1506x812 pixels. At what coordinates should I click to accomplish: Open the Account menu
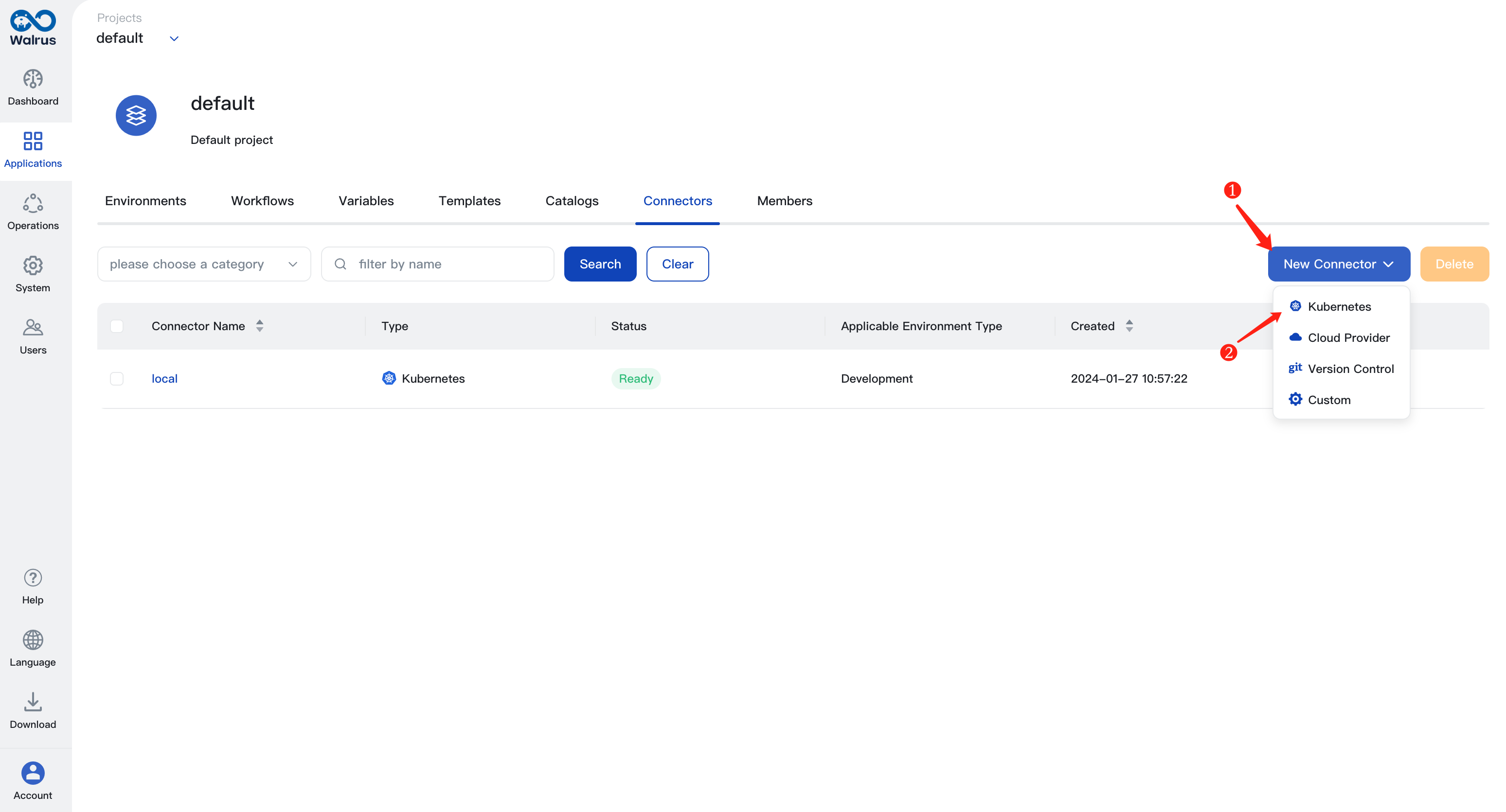click(x=33, y=782)
